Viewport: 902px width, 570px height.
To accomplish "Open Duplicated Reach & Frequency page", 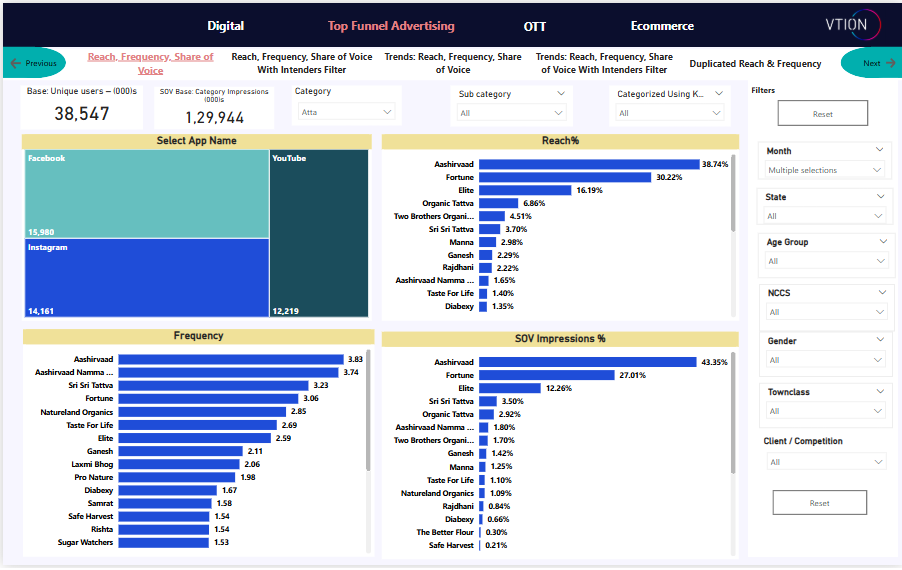I will pyautogui.click(x=755, y=64).
